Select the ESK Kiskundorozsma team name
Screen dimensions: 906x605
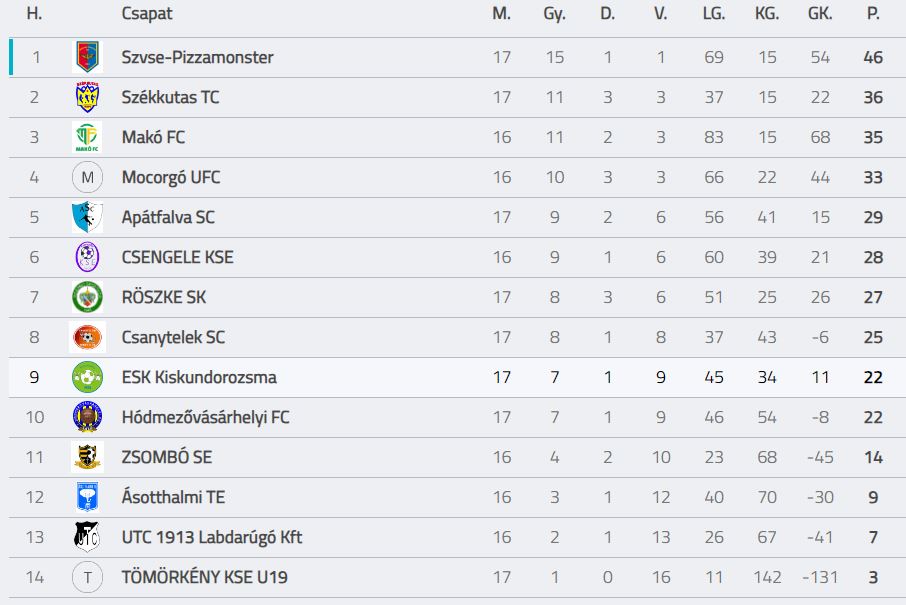(199, 377)
